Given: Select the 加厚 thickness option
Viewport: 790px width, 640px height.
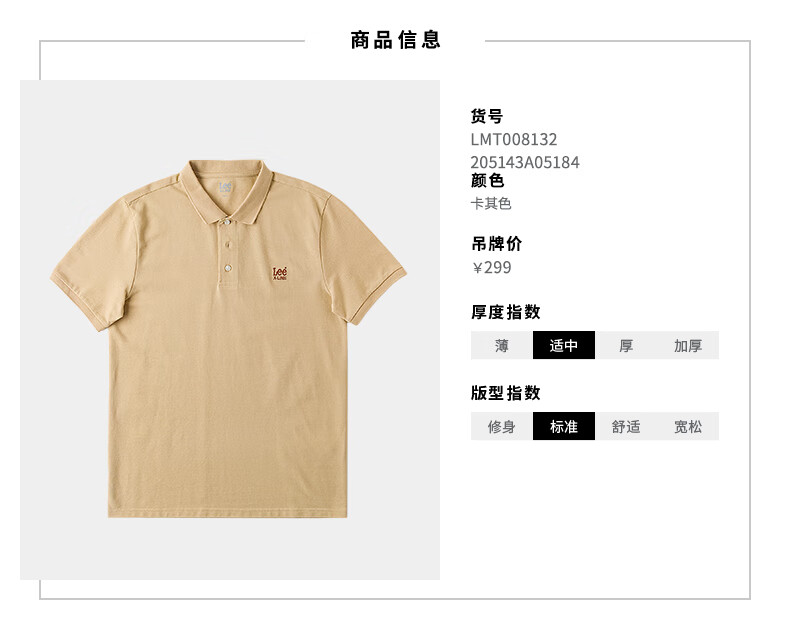Looking at the screenshot, I should click(688, 345).
